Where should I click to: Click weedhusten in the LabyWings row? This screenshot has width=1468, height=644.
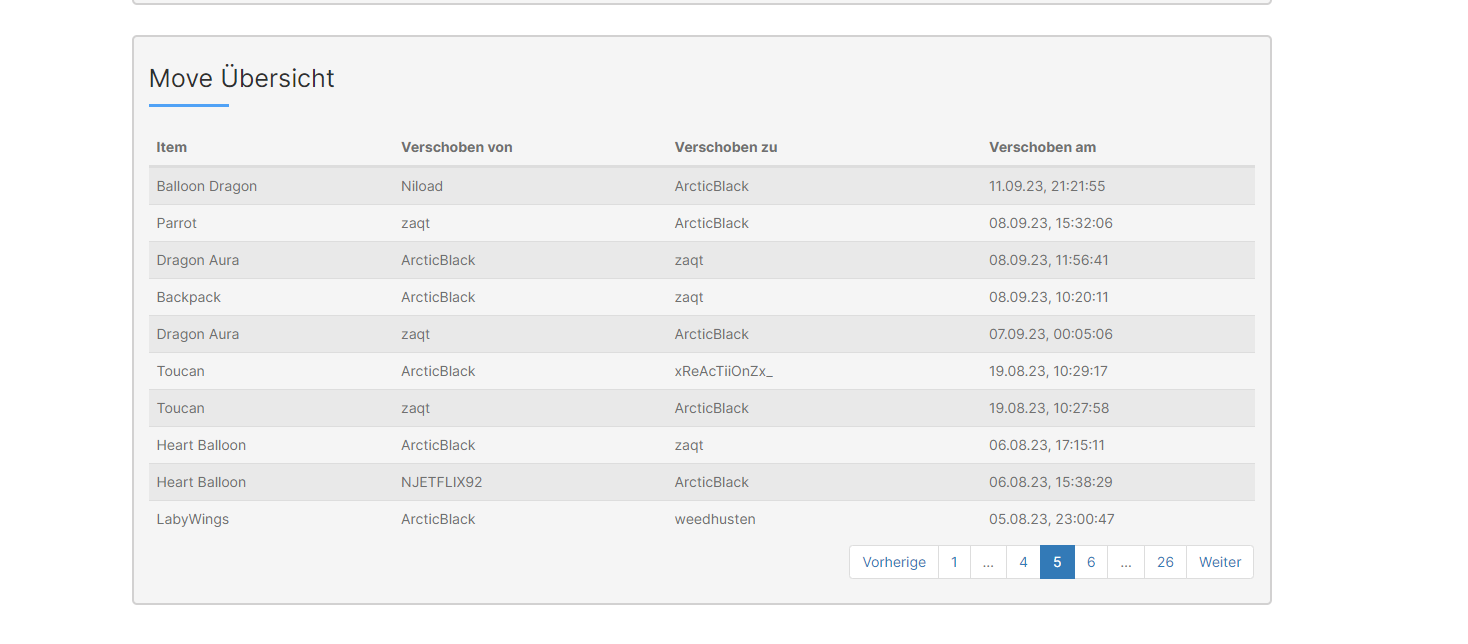pyautogui.click(x=715, y=519)
